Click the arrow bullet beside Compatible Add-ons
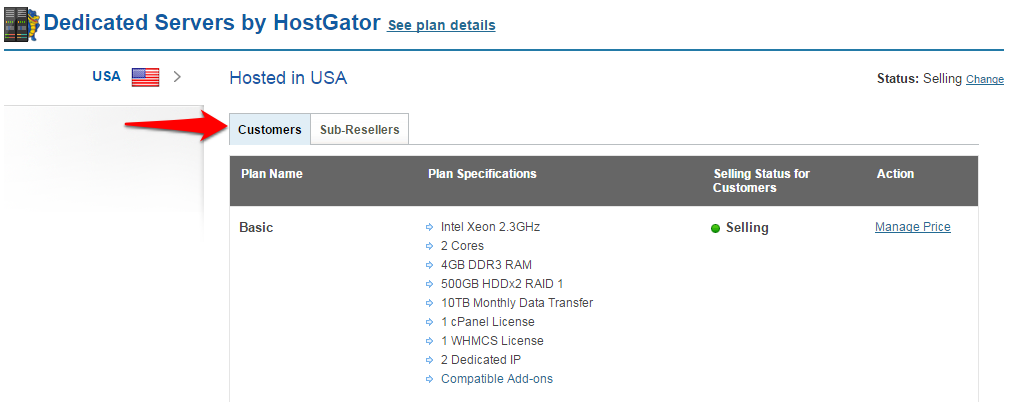This screenshot has height=402, width=1025. (x=429, y=379)
